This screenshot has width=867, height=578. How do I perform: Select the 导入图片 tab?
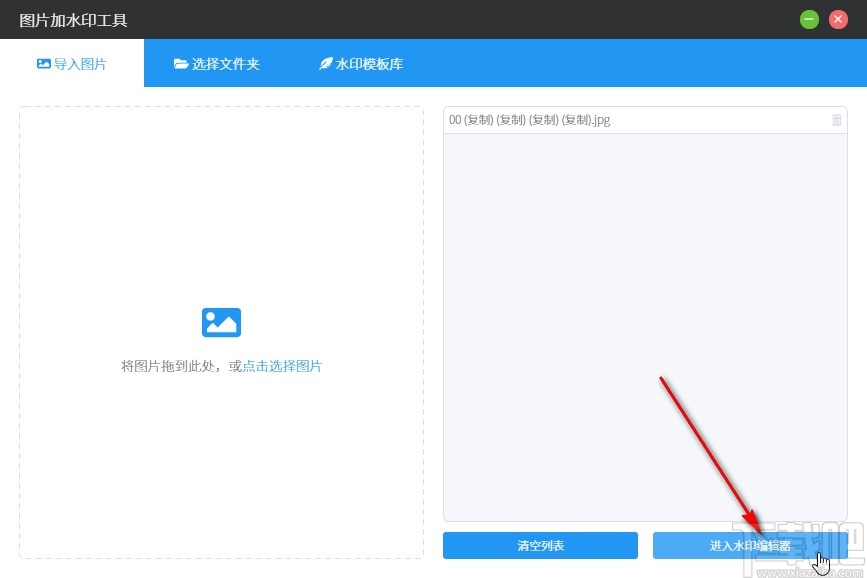(x=72, y=62)
